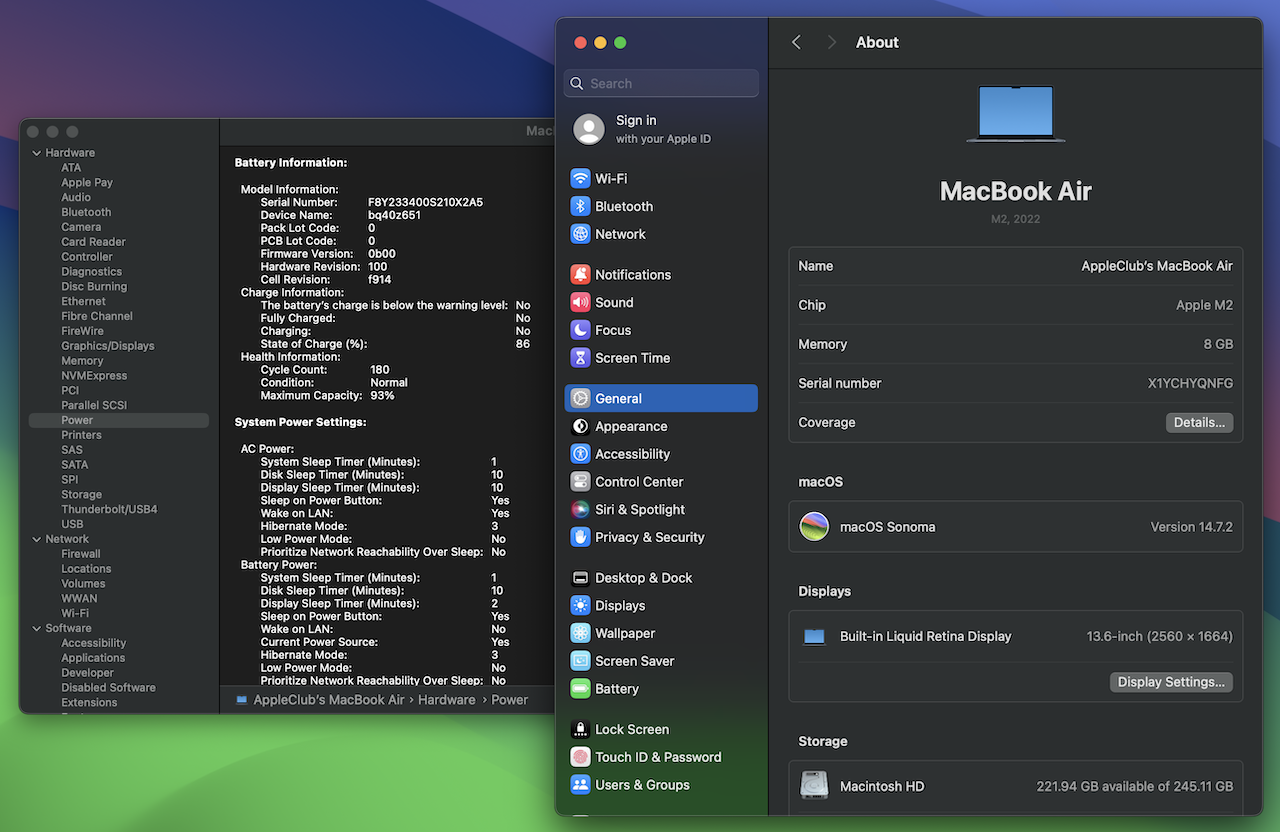This screenshot has width=1280, height=832.
Task: Click the macOS Sonoma icon
Action: tap(814, 527)
